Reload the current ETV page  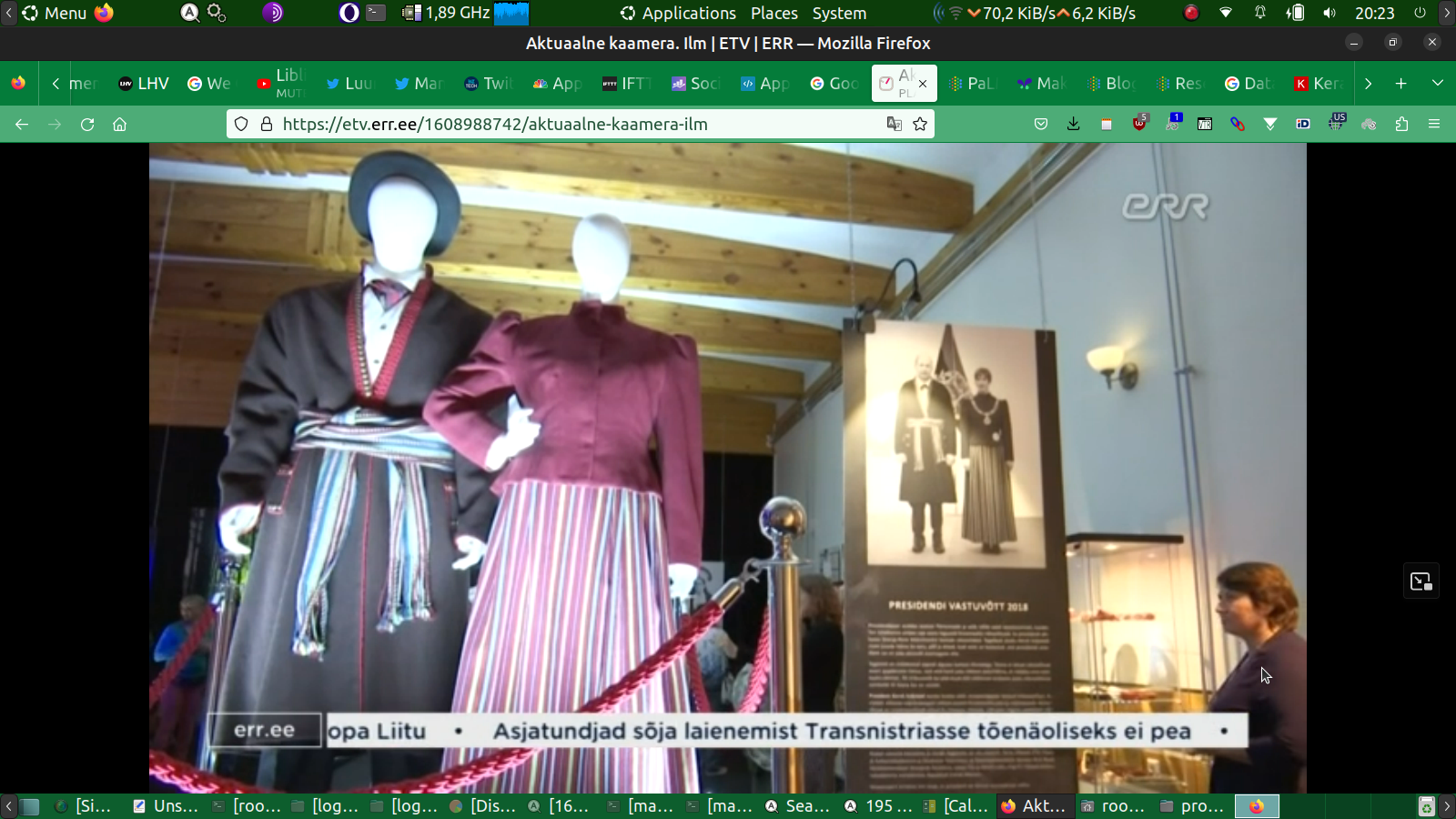(87, 125)
